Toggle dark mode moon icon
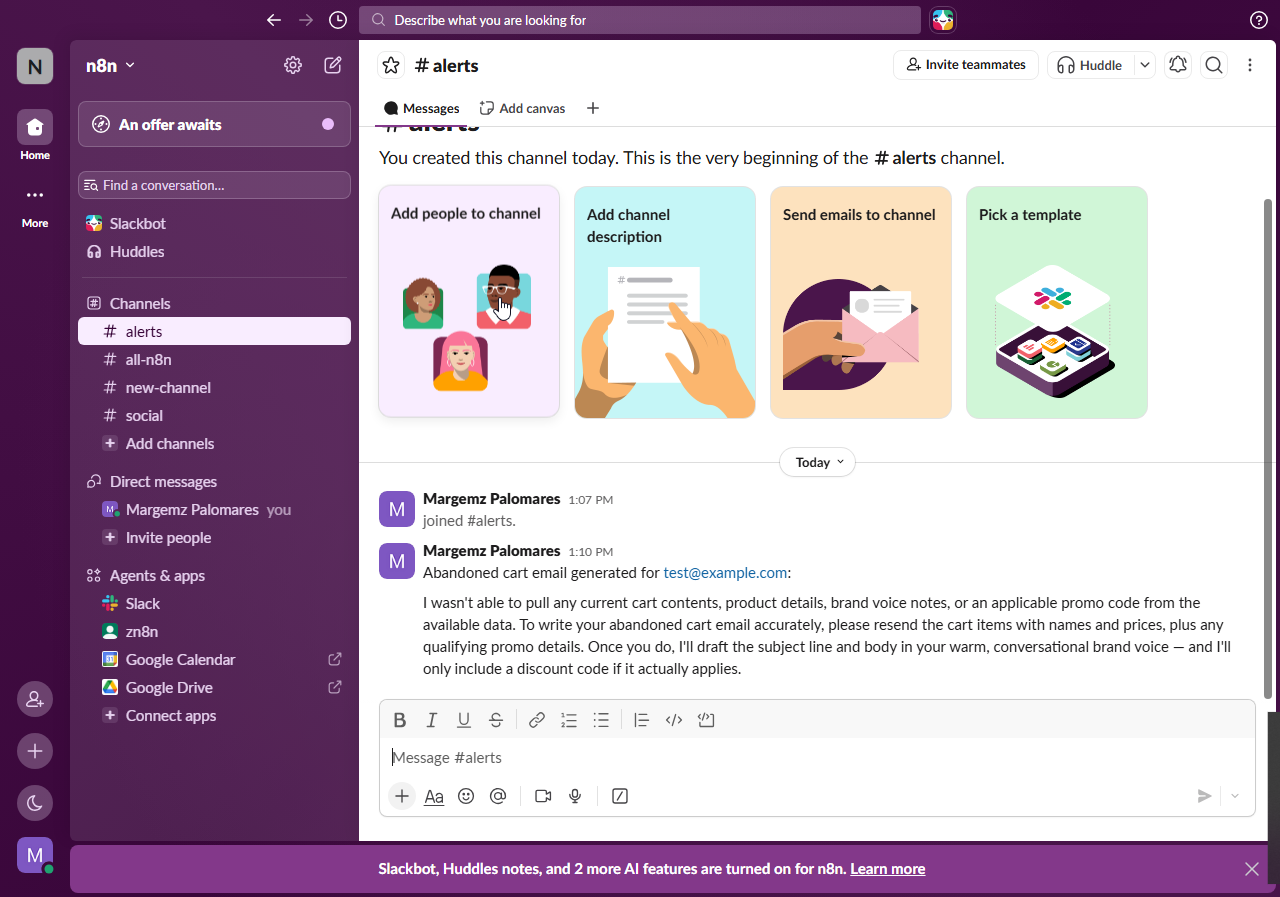The width and height of the screenshot is (1280, 897). (35, 802)
